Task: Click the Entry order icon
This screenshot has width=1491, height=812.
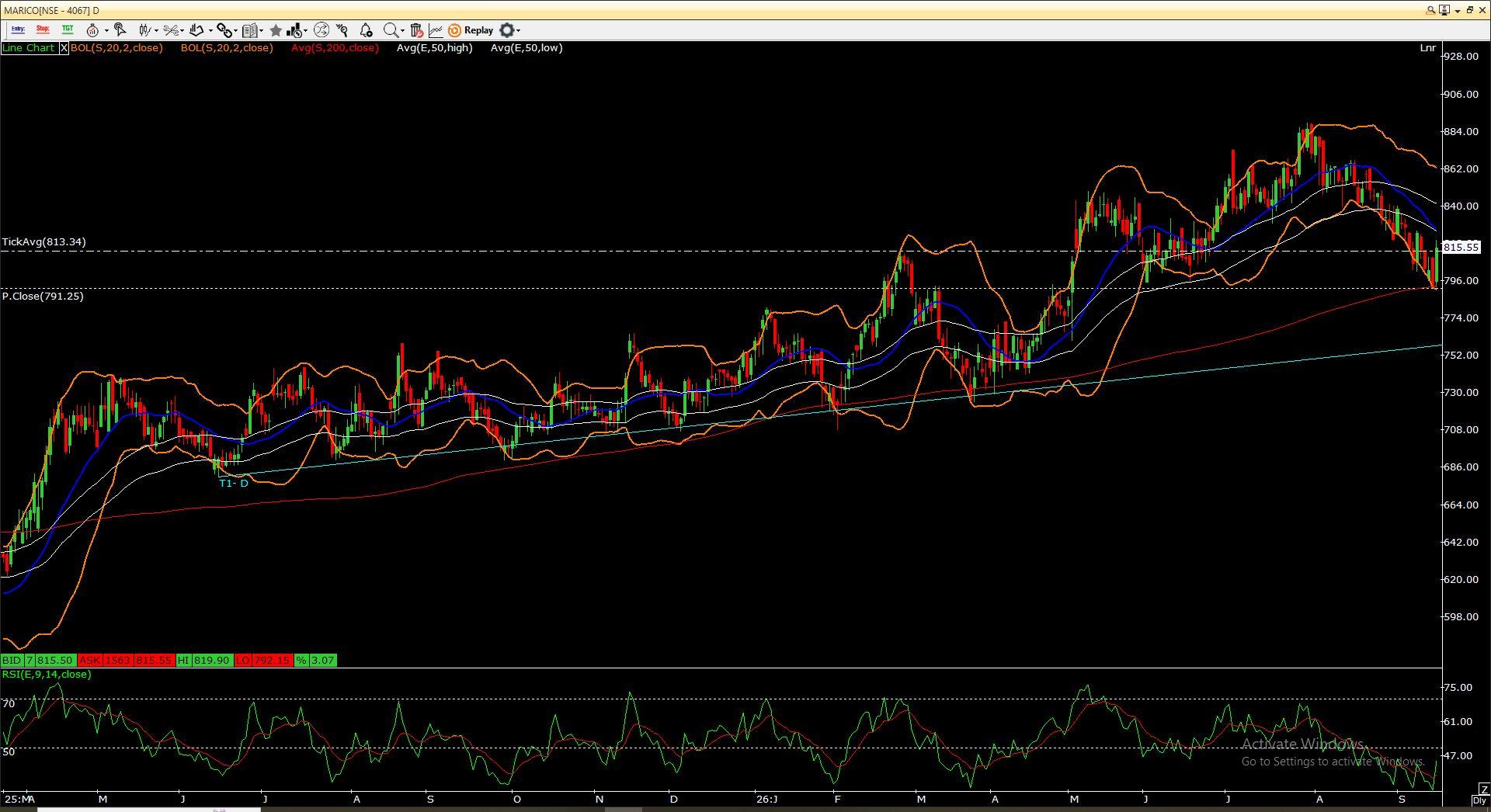Action: 18,29
